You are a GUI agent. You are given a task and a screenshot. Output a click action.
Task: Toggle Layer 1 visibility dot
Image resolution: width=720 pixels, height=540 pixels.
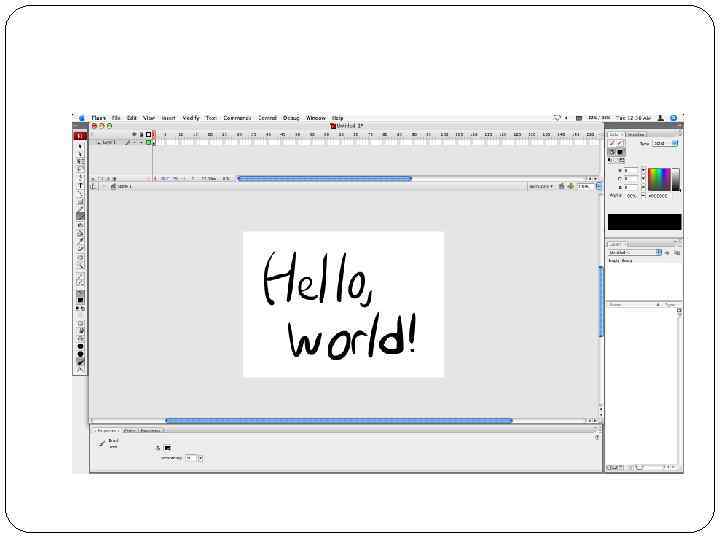click(135, 142)
